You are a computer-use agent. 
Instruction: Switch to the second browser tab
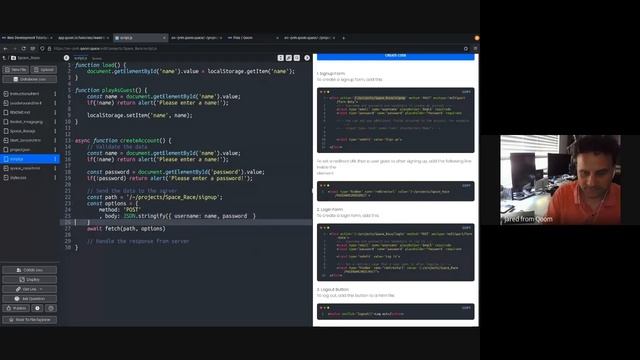click(x=83, y=38)
